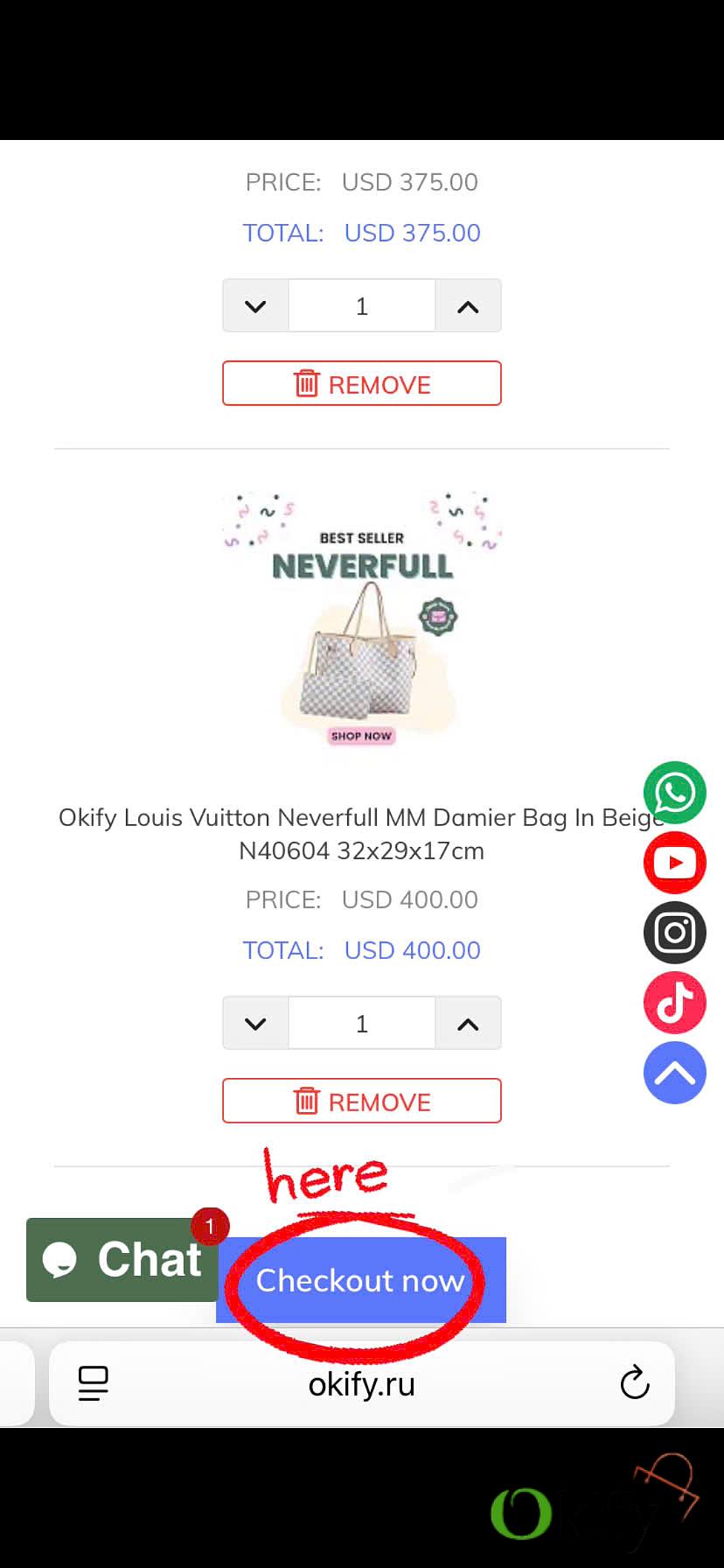
Task: Click the Okify logo at the bottom
Action: coord(595,1500)
